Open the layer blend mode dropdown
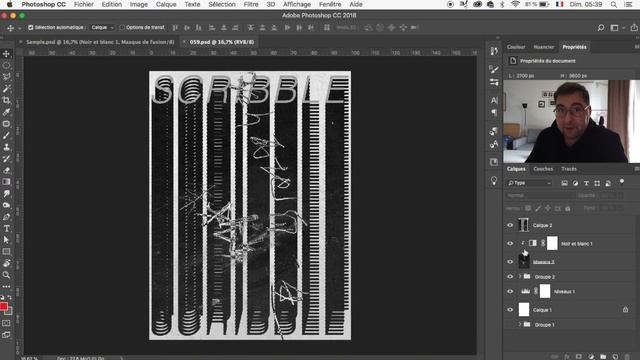The width and height of the screenshot is (640, 360). tap(539, 196)
